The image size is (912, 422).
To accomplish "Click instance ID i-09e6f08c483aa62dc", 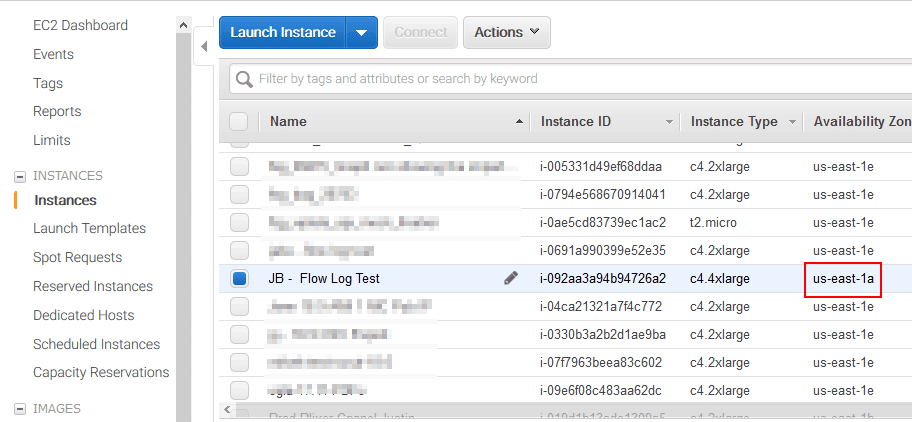I will pos(601,391).
